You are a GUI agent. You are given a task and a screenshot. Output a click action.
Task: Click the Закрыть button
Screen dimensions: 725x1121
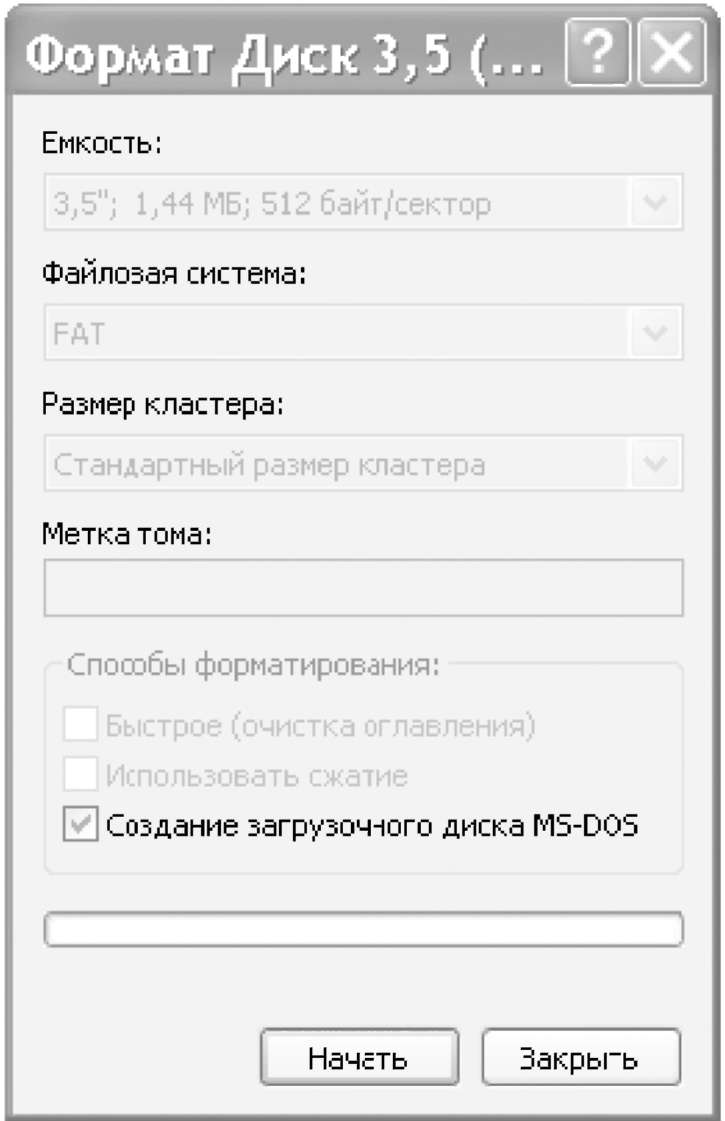click(581, 1058)
